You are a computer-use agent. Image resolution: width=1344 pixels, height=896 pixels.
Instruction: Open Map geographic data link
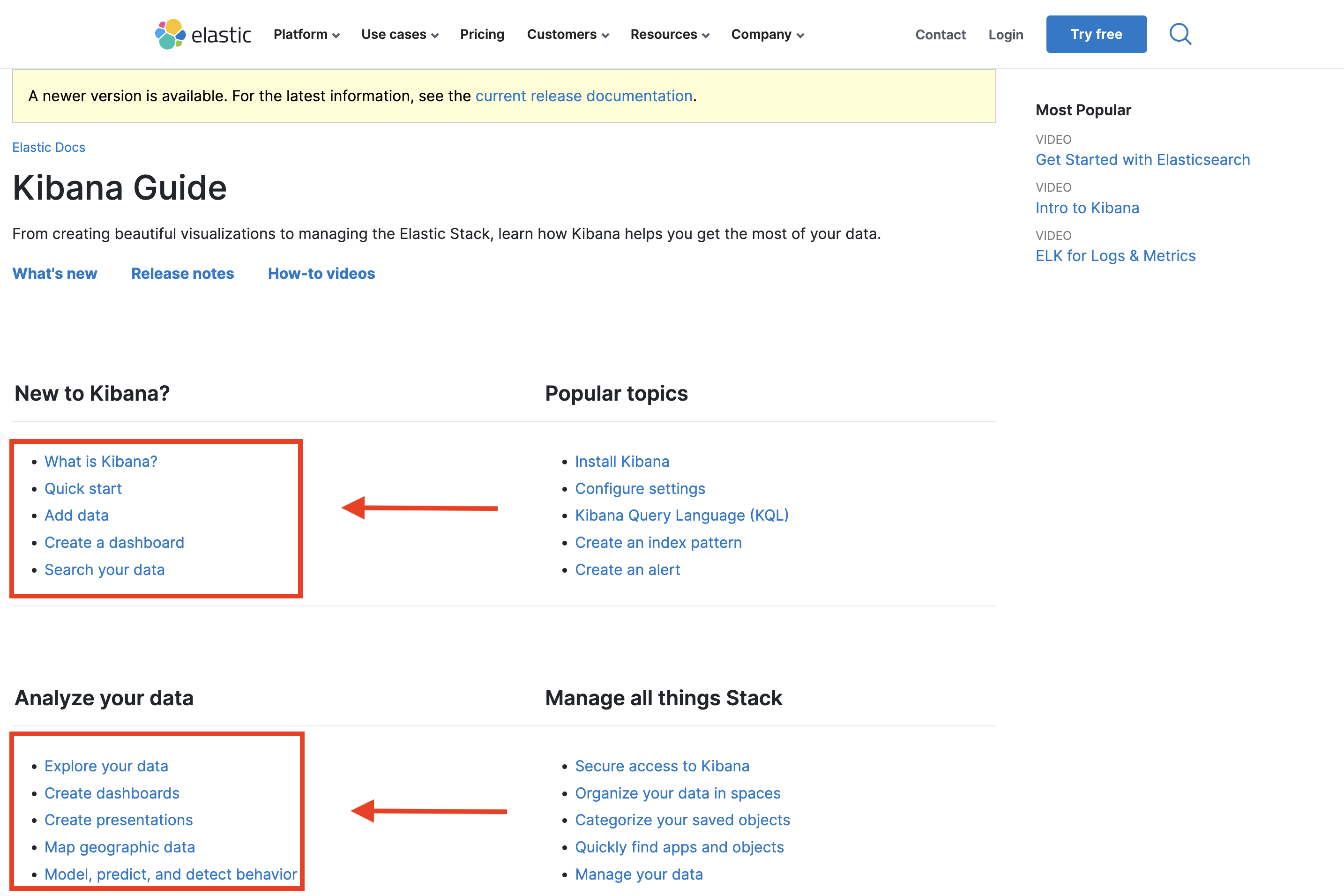(x=120, y=847)
